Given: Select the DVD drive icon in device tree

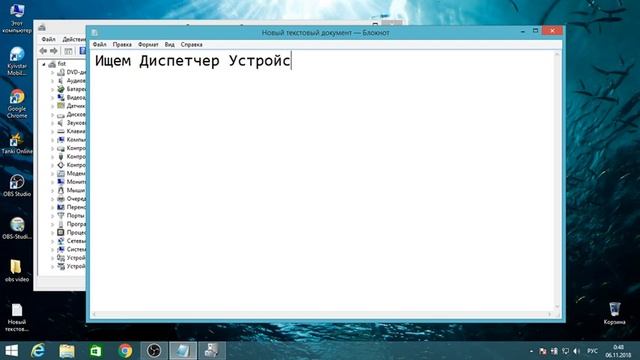Looking at the screenshot, I should point(61,72).
